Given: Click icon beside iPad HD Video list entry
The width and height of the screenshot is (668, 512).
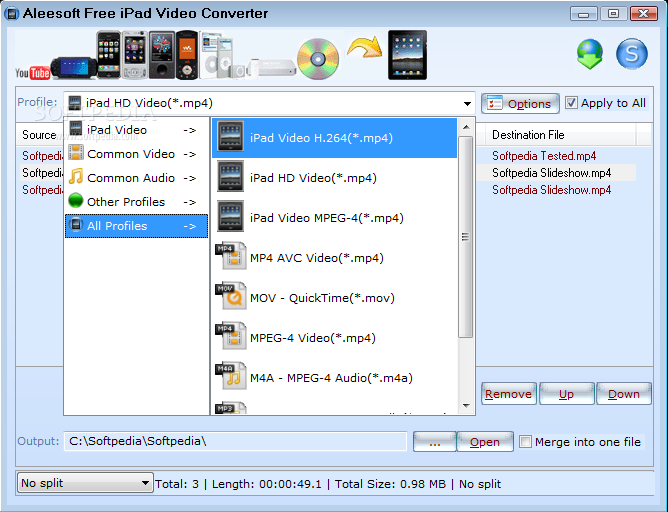Looking at the screenshot, I should [230, 176].
